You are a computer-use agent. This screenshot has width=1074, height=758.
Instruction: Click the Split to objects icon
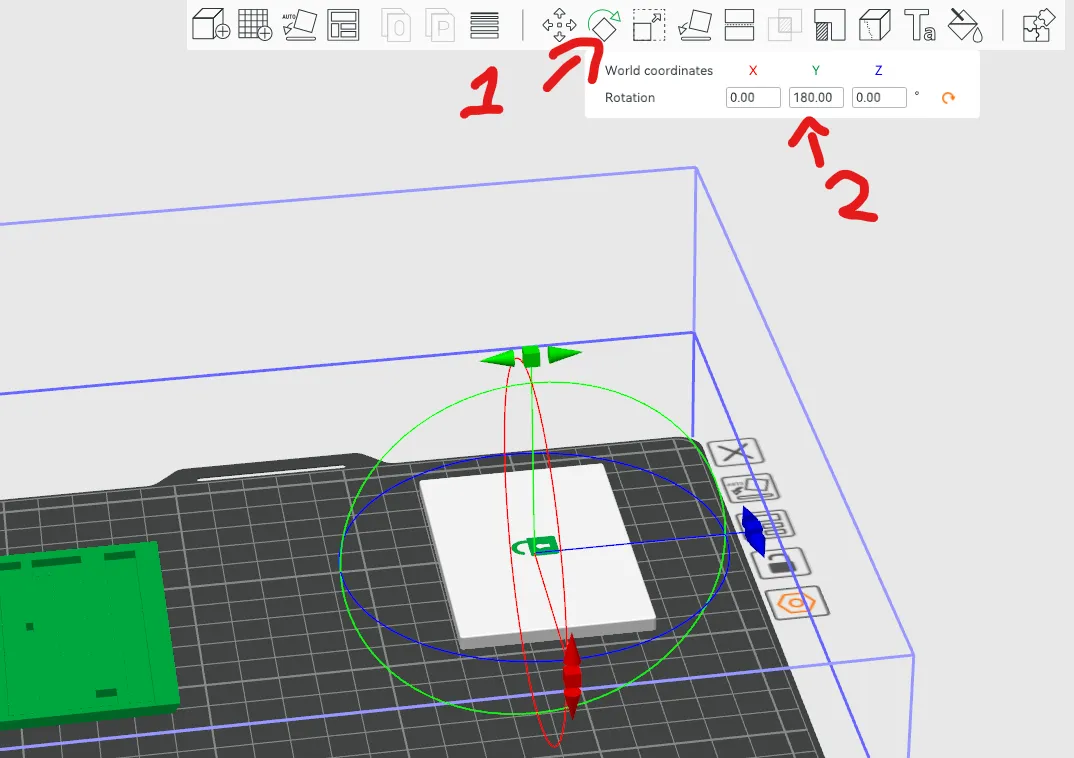pos(396,25)
